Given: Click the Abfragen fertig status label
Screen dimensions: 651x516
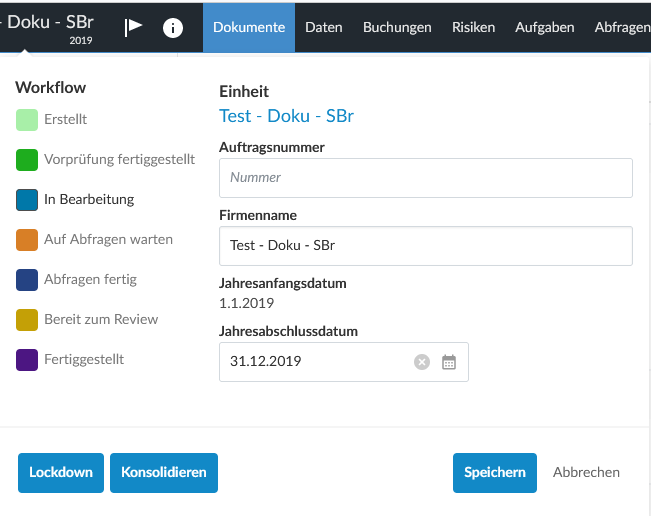Looking at the screenshot, I should tap(91, 279).
